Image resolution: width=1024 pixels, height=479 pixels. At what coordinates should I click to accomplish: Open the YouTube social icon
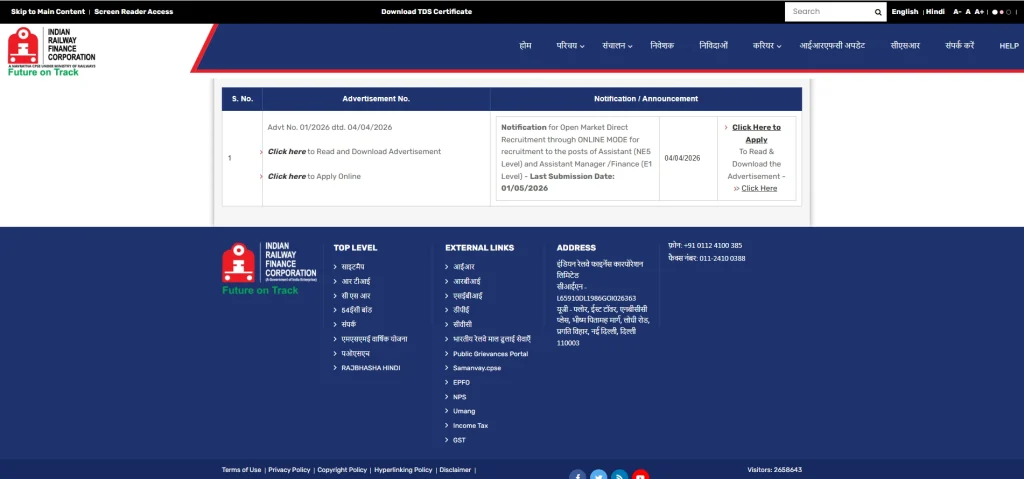tap(641, 475)
